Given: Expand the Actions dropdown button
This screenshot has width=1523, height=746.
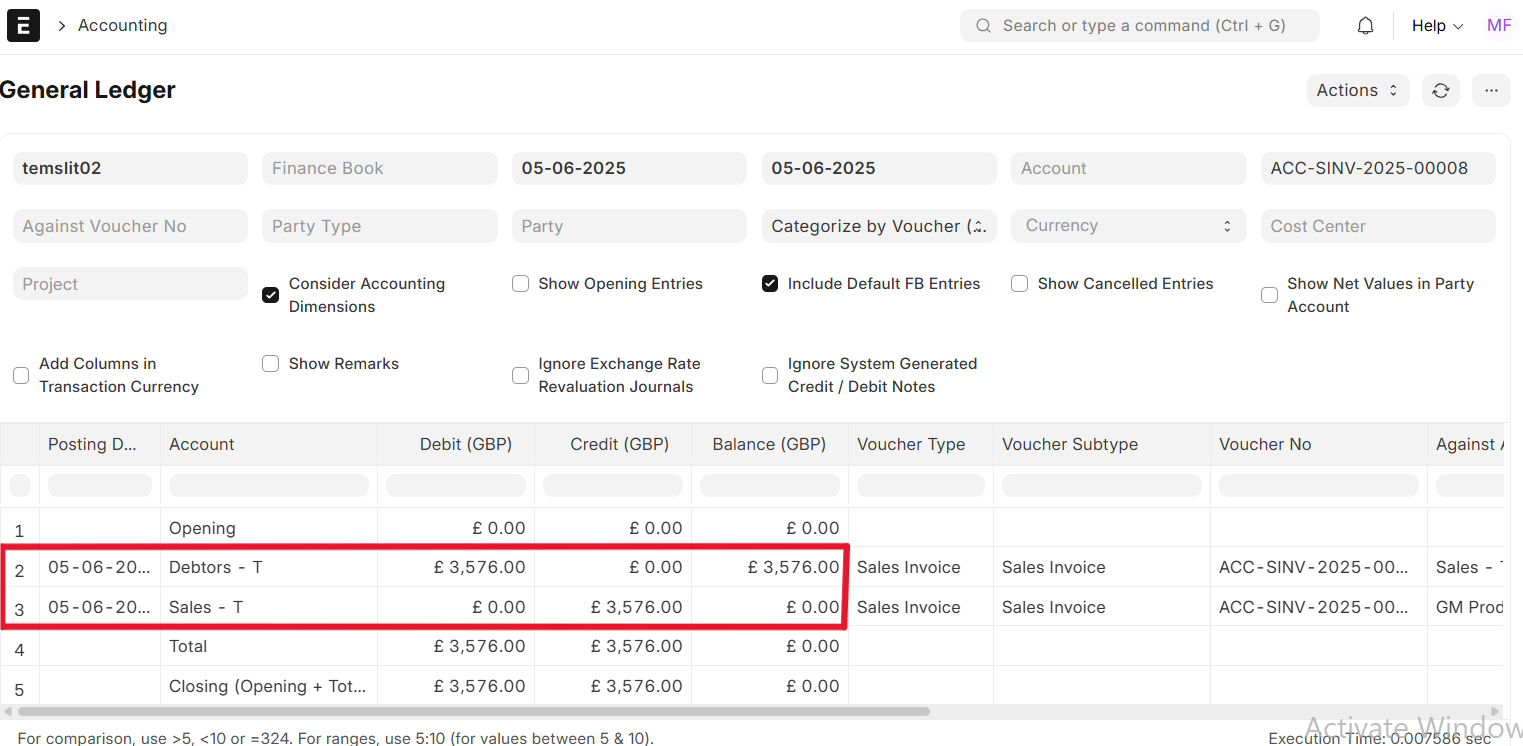Looking at the screenshot, I should pyautogui.click(x=1357, y=90).
